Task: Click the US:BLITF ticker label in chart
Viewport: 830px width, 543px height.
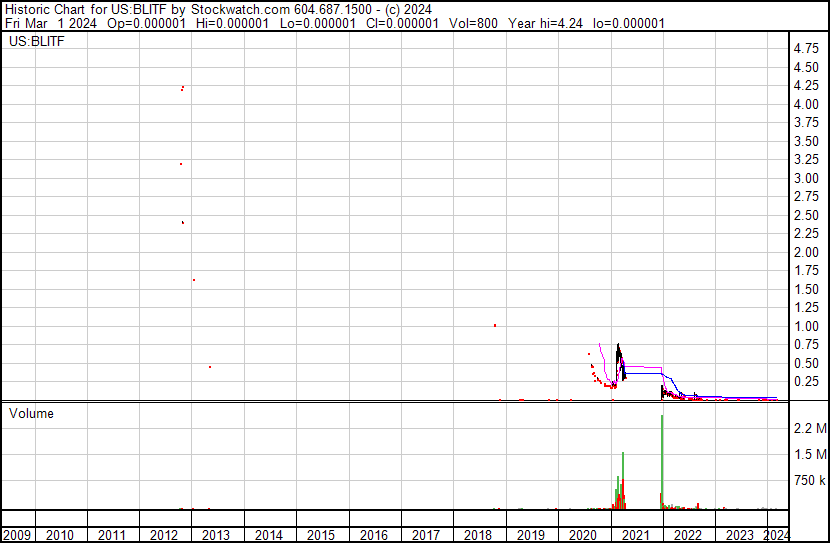Action: 37,41
